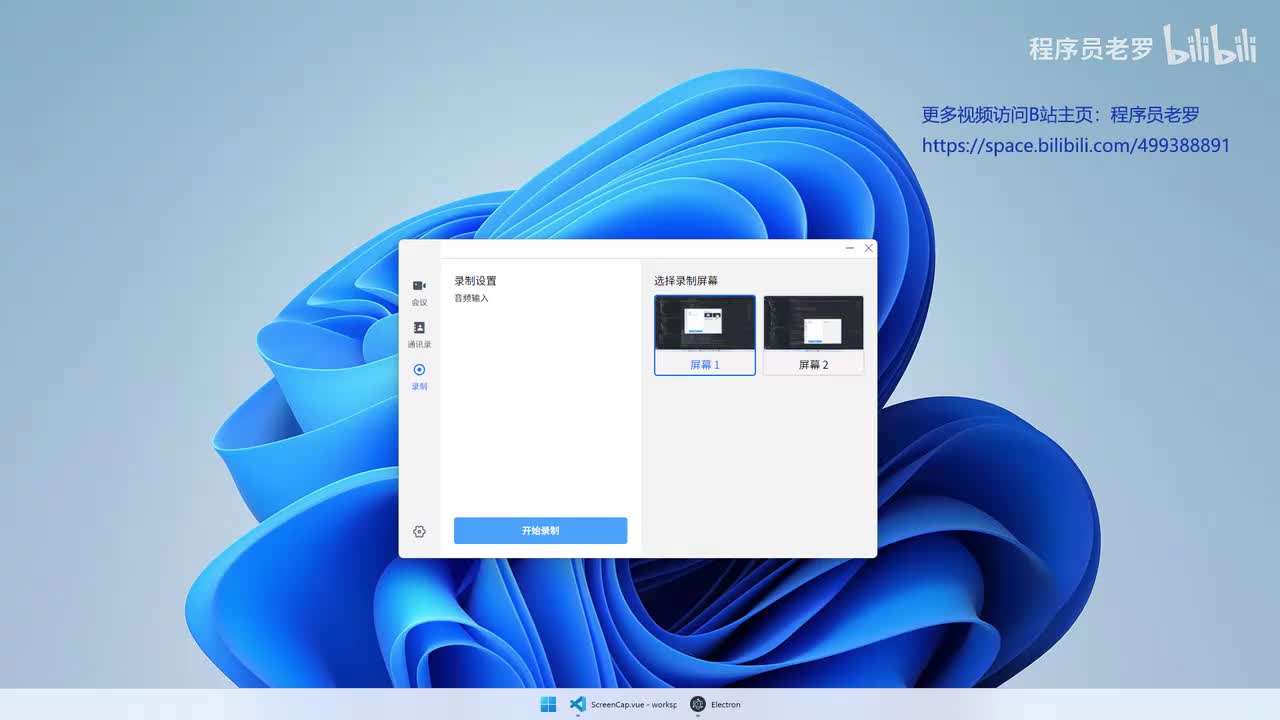This screenshot has width=1280, height=720.
Task: Select the 通讯录 contacts icon in sidebar
Action: pyautogui.click(x=419, y=328)
